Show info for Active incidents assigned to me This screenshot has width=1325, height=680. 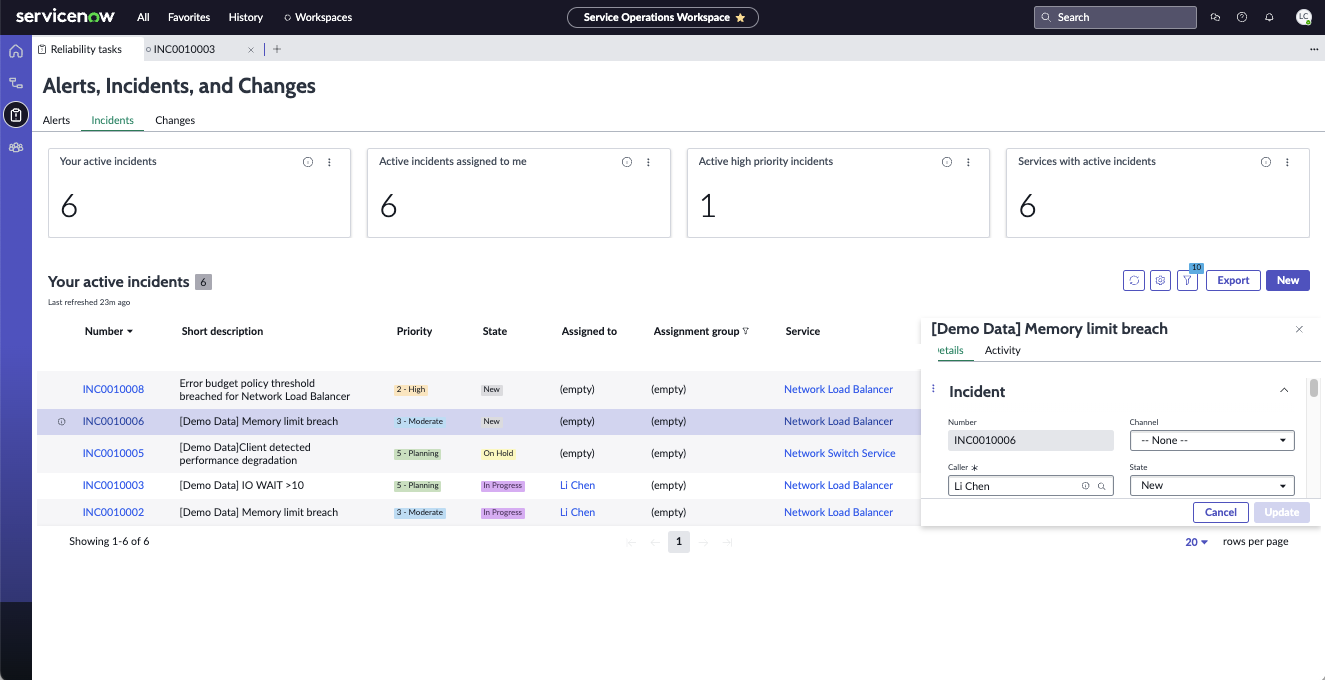pyautogui.click(x=627, y=162)
